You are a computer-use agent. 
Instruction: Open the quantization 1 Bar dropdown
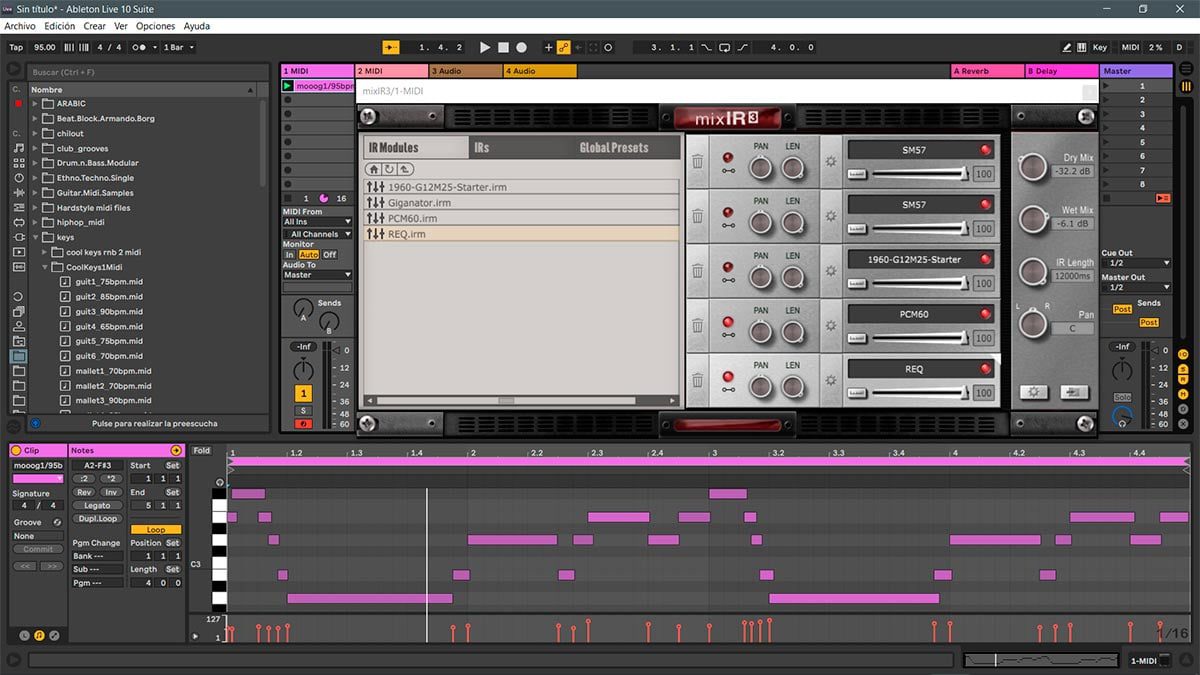click(x=179, y=47)
